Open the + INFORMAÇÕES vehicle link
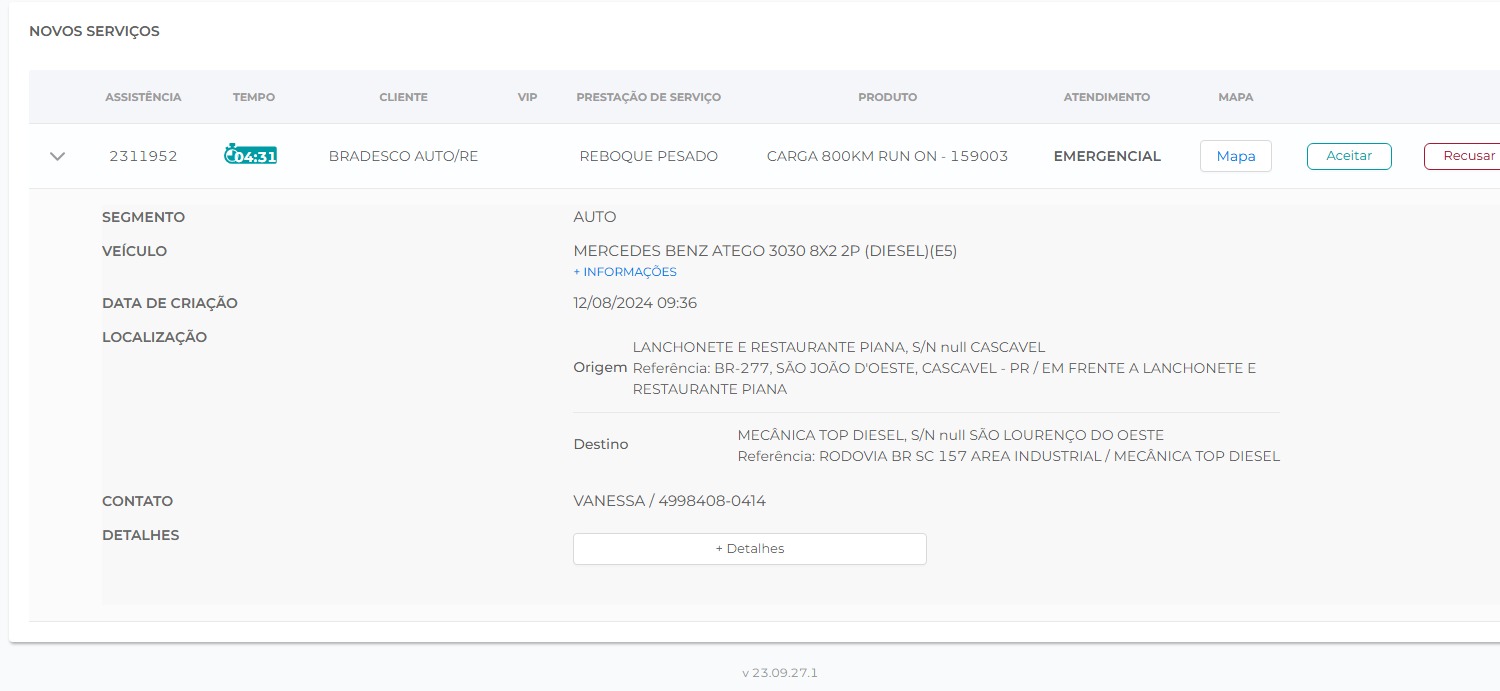1500x691 pixels. 625,272
